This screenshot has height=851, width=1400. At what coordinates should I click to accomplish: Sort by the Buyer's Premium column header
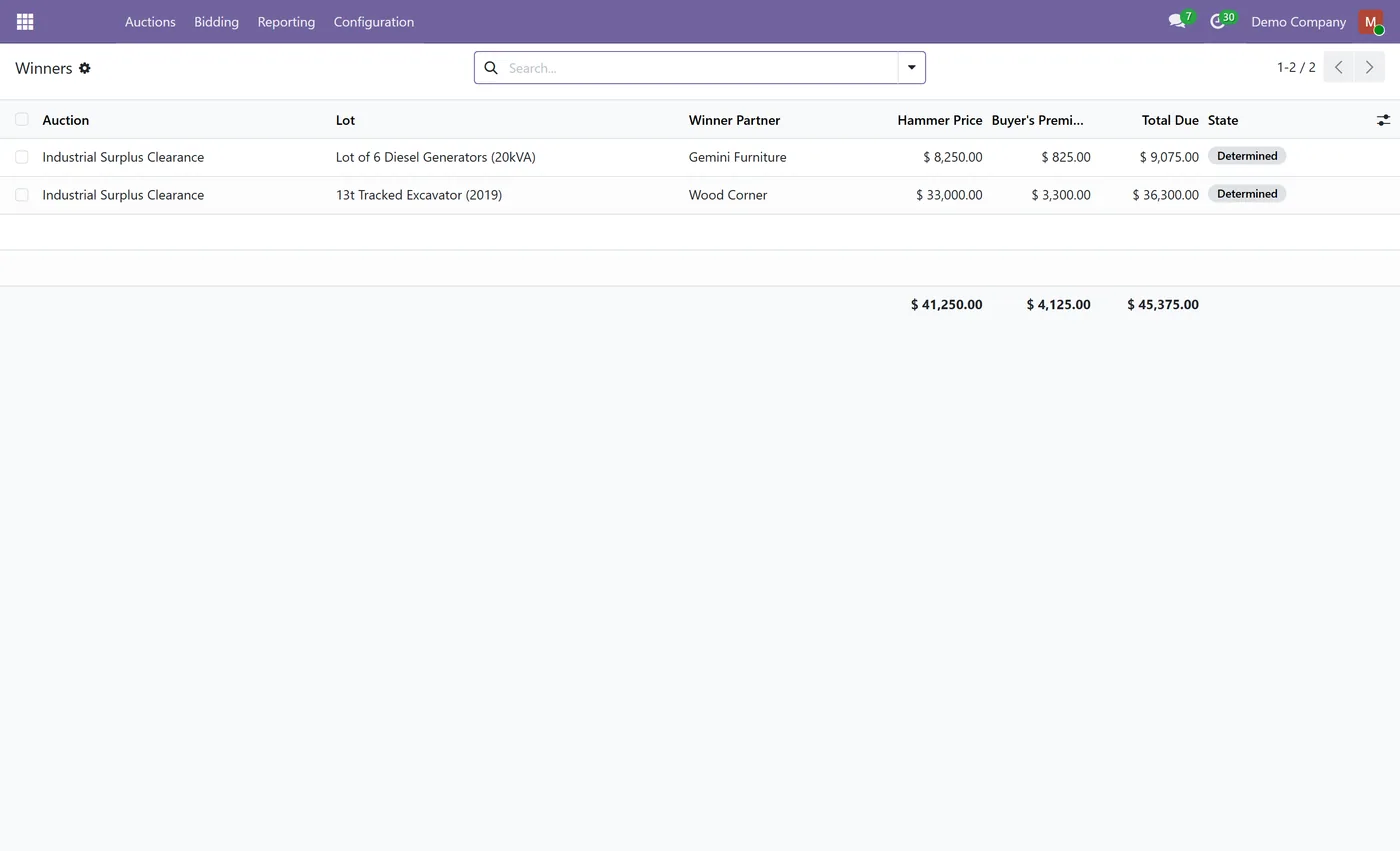click(x=1037, y=120)
